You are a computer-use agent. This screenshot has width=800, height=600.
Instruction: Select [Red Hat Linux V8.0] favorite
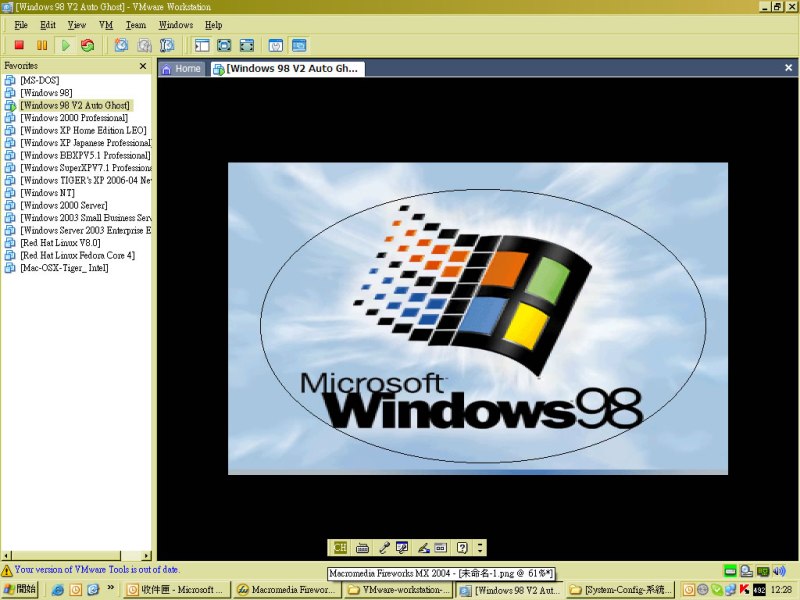pos(60,243)
